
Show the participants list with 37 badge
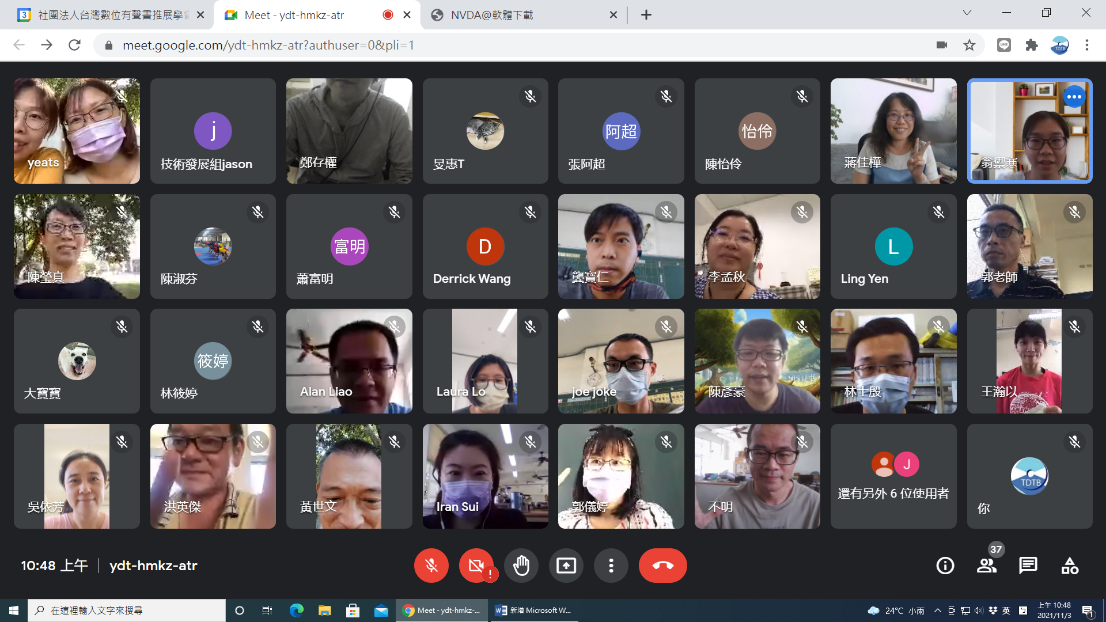987,565
